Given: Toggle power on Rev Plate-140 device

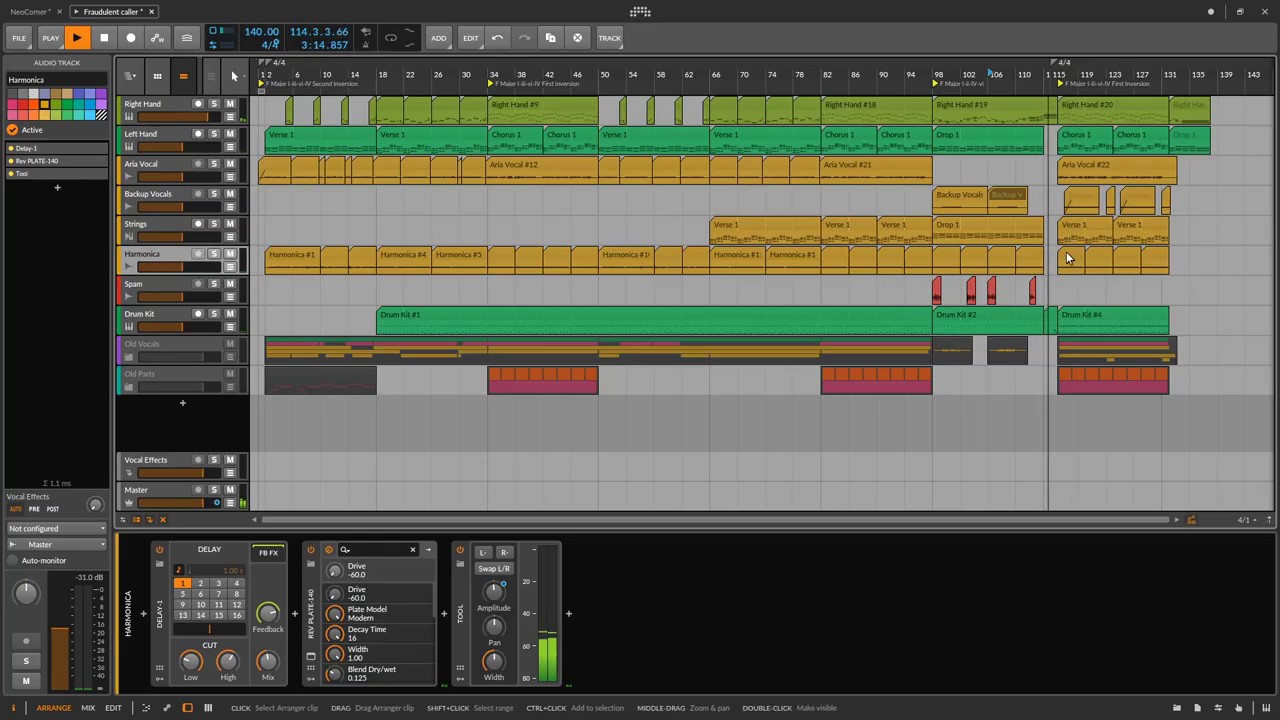Looking at the screenshot, I should [x=311, y=550].
